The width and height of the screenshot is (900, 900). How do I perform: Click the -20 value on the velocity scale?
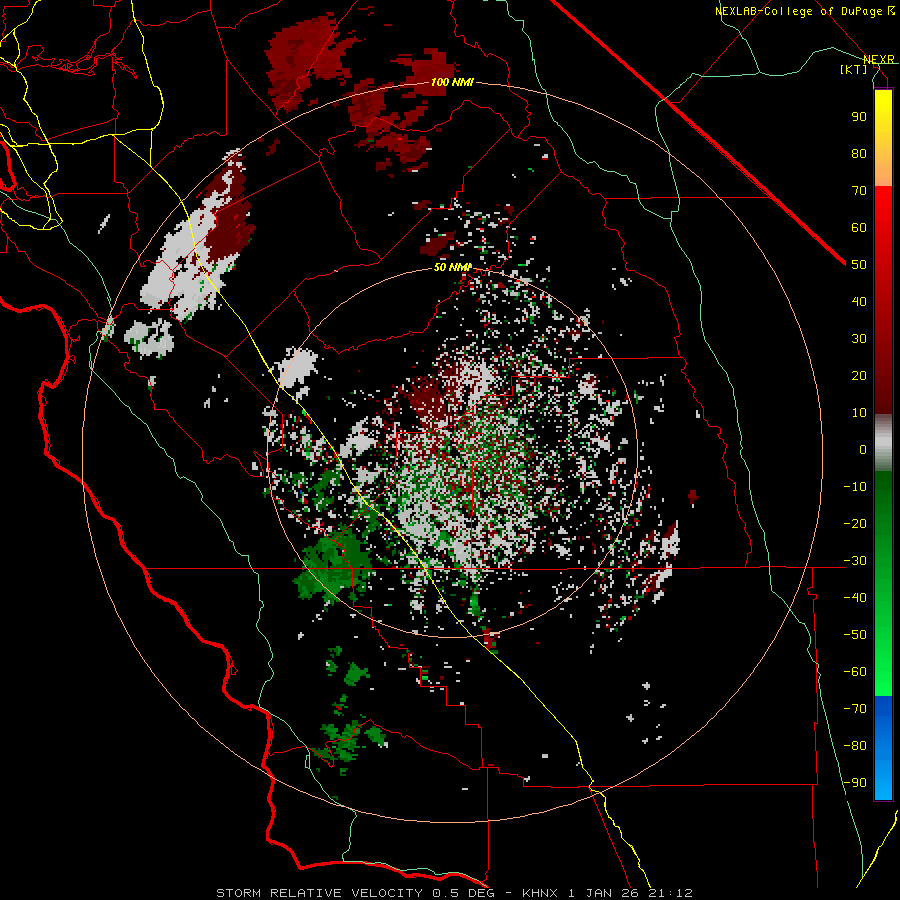pyautogui.click(x=855, y=524)
